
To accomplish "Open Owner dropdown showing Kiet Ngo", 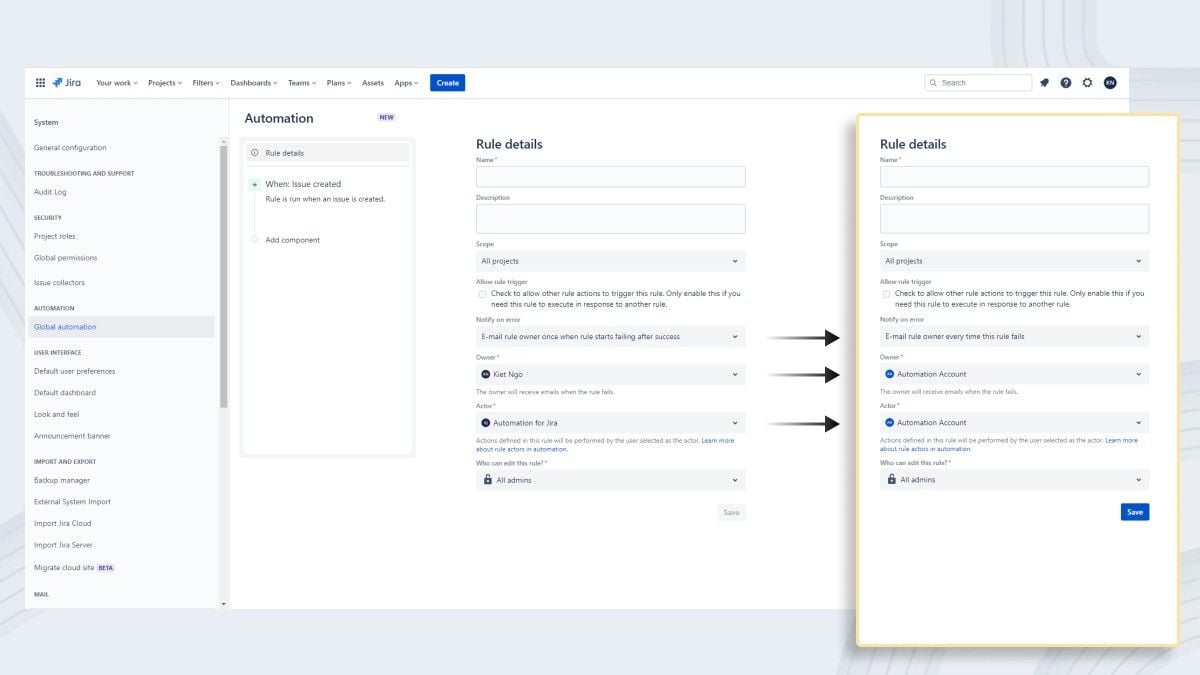I will tap(611, 374).
